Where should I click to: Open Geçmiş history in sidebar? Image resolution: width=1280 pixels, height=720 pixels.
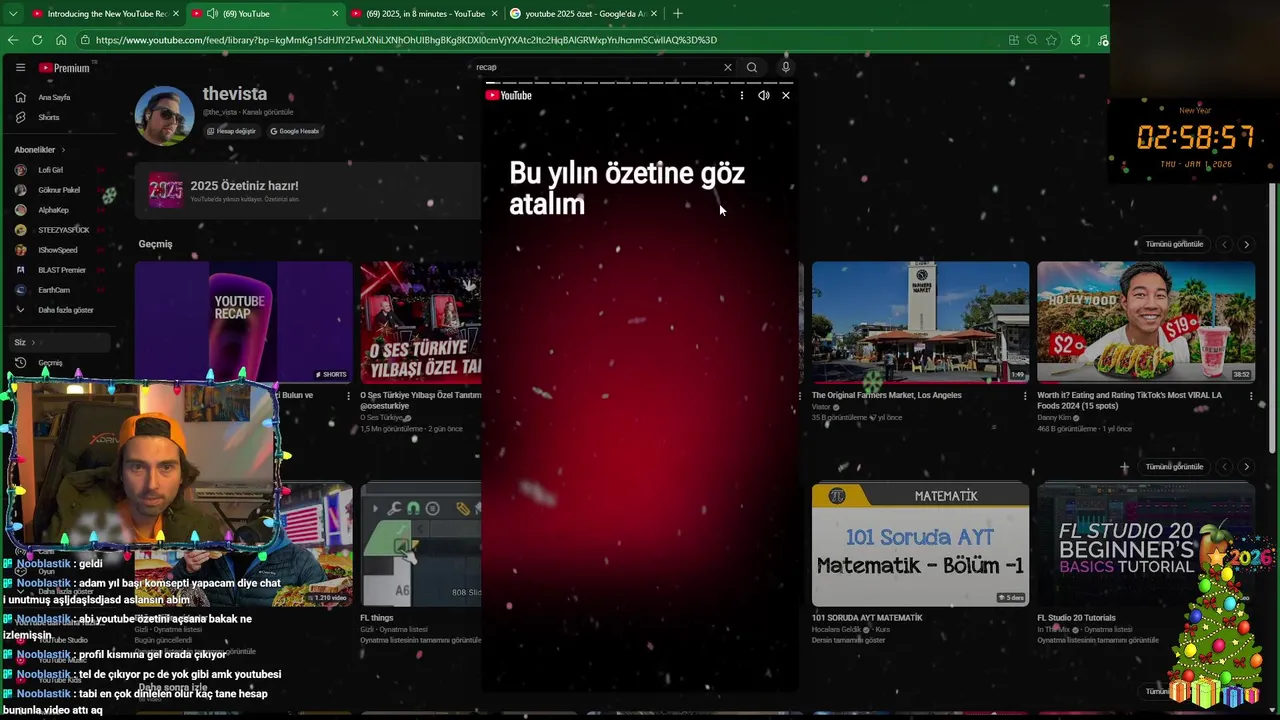click(x=50, y=363)
